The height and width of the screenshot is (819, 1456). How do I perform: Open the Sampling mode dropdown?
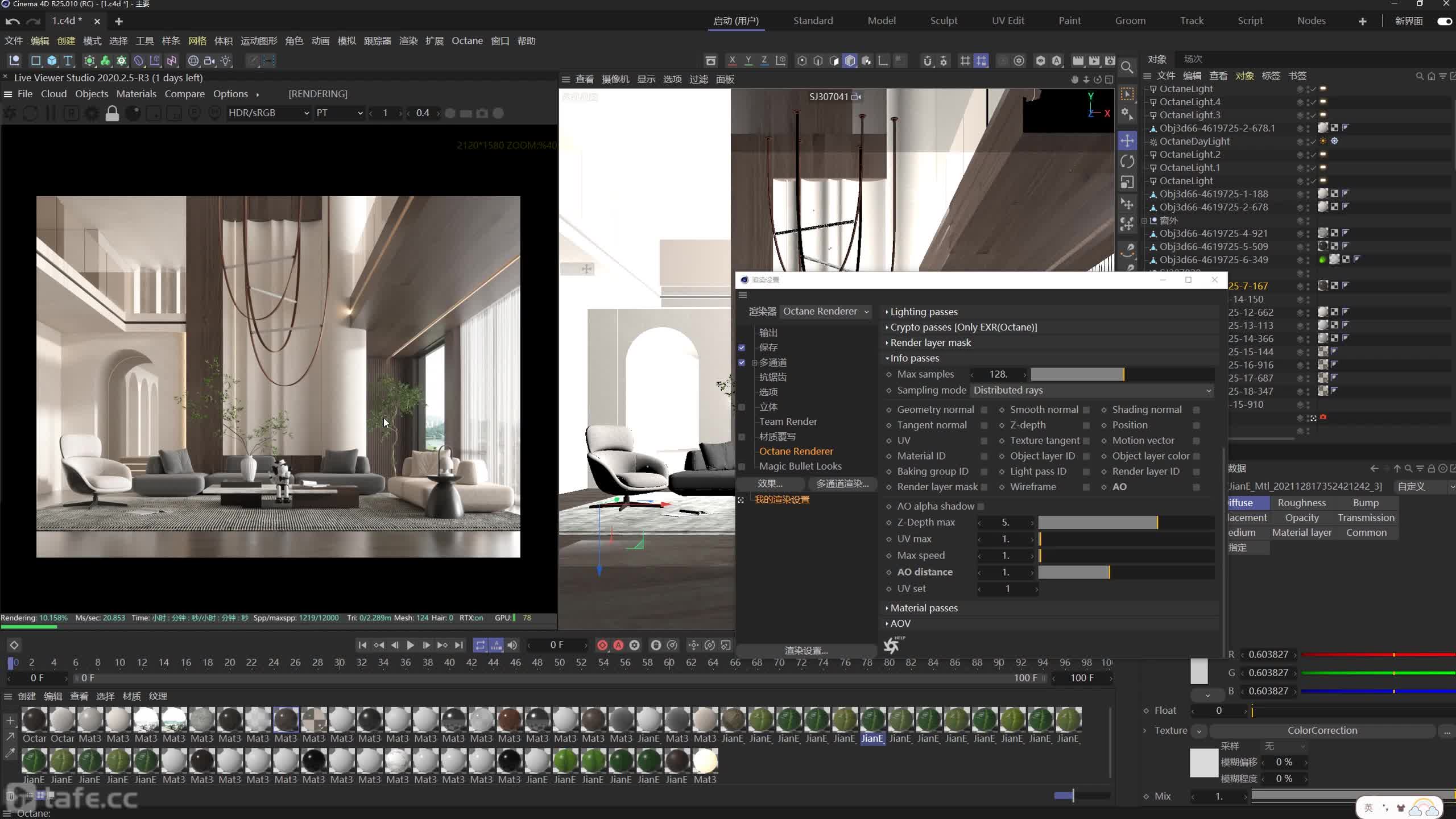pyautogui.click(x=1091, y=390)
